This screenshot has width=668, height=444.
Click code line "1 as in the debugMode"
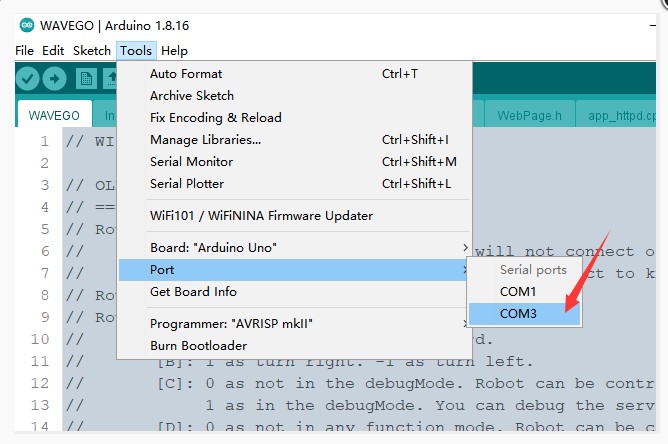coord(430,405)
